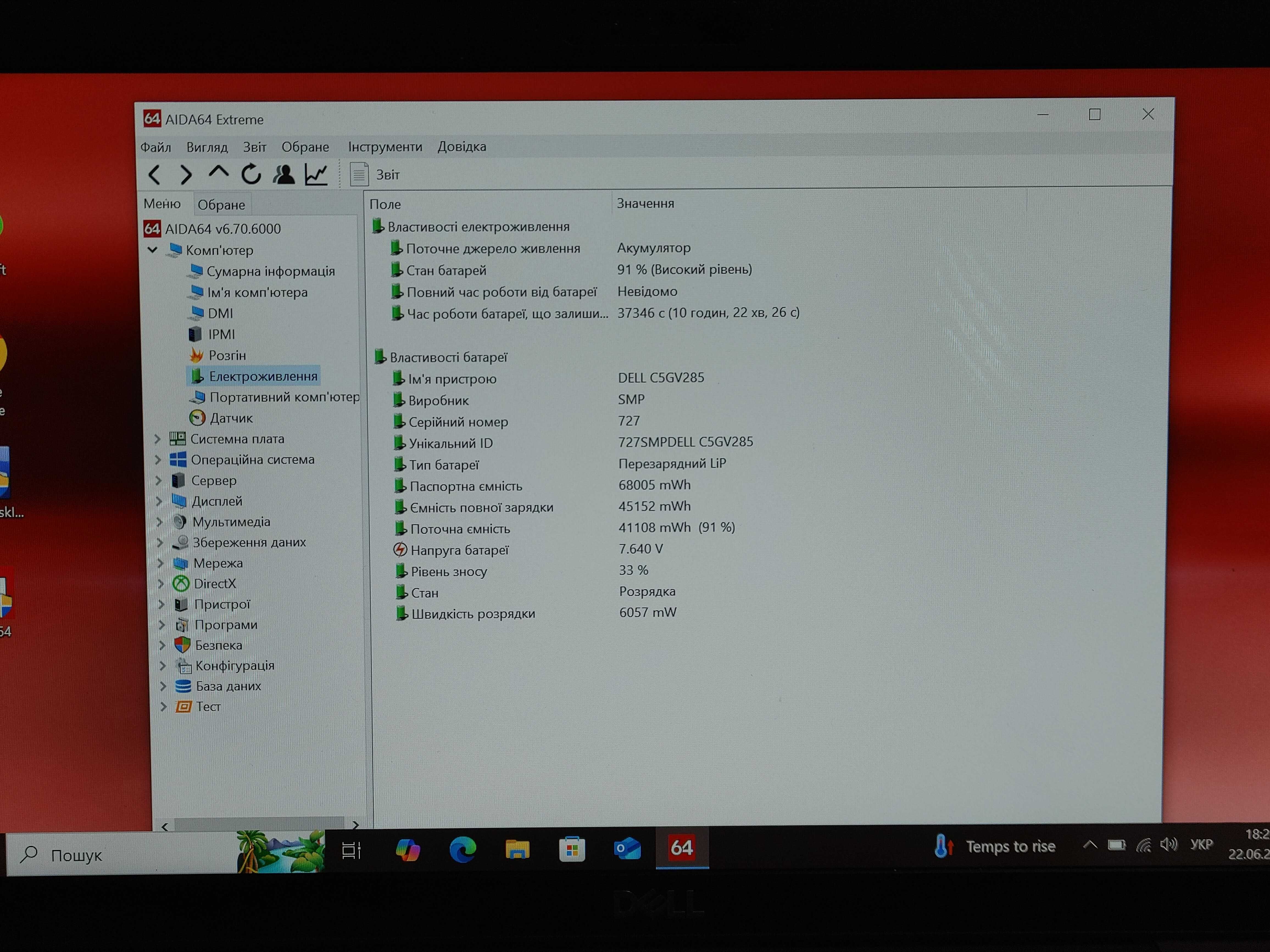Click the AIDA64 taskbar icon
Screen dimensions: 1270x952
tap(682, 848)
